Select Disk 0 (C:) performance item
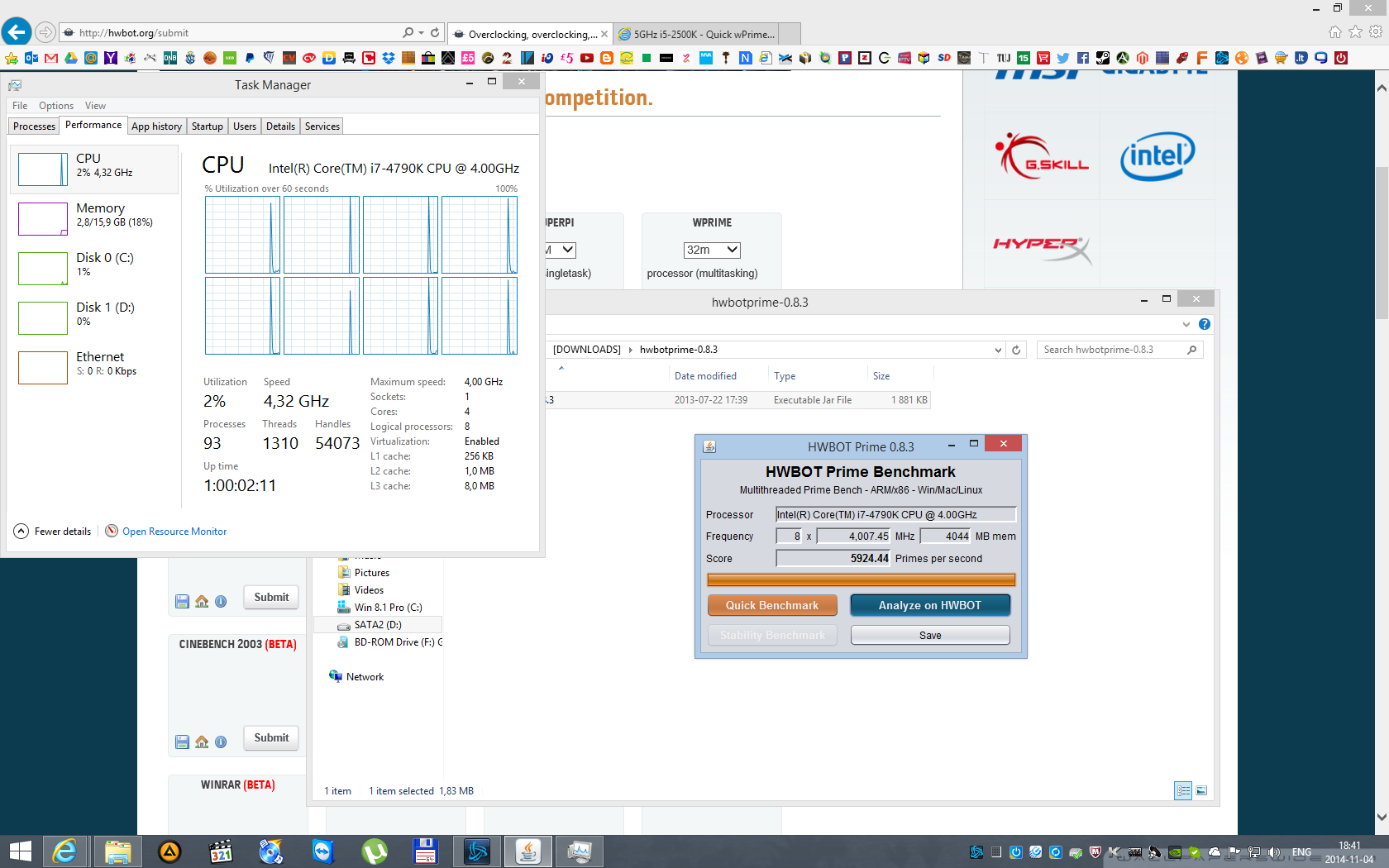 click(x=95, y=268)
